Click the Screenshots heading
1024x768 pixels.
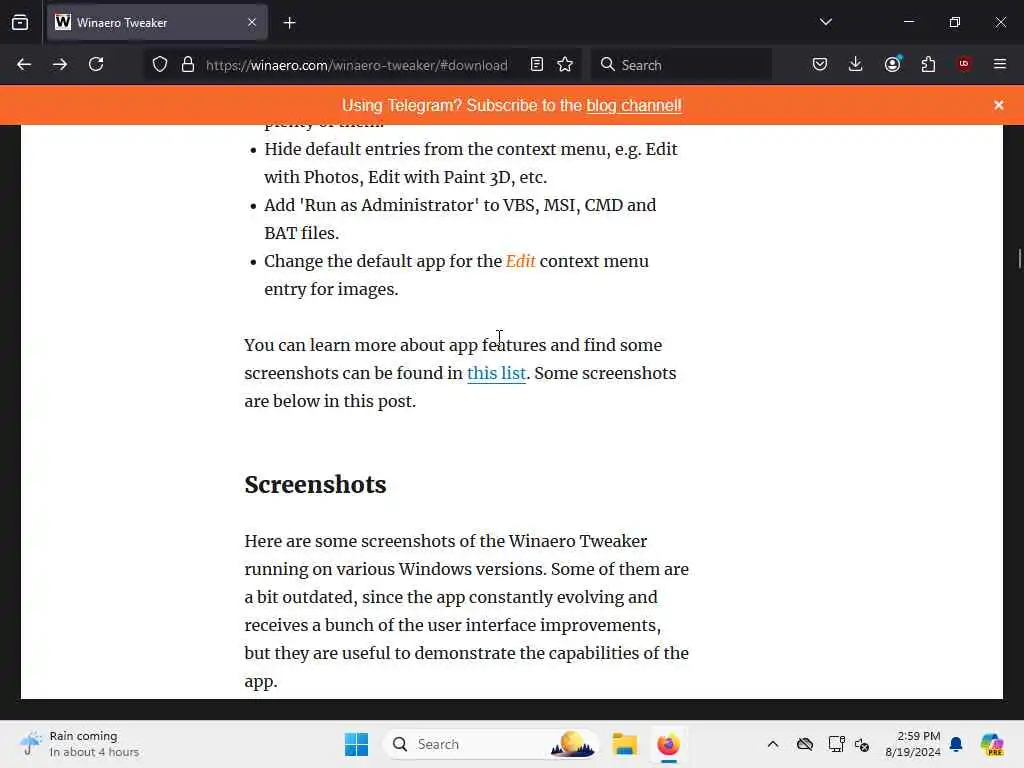click(x=315, y=485)
